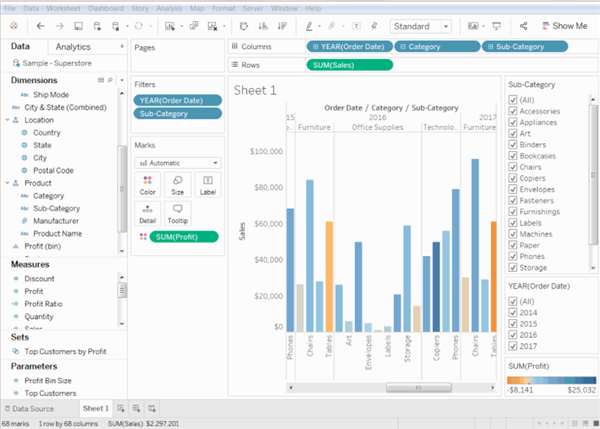
Task: Click the SUM(Sales) pill on Rows
Action: click(349, 65)
